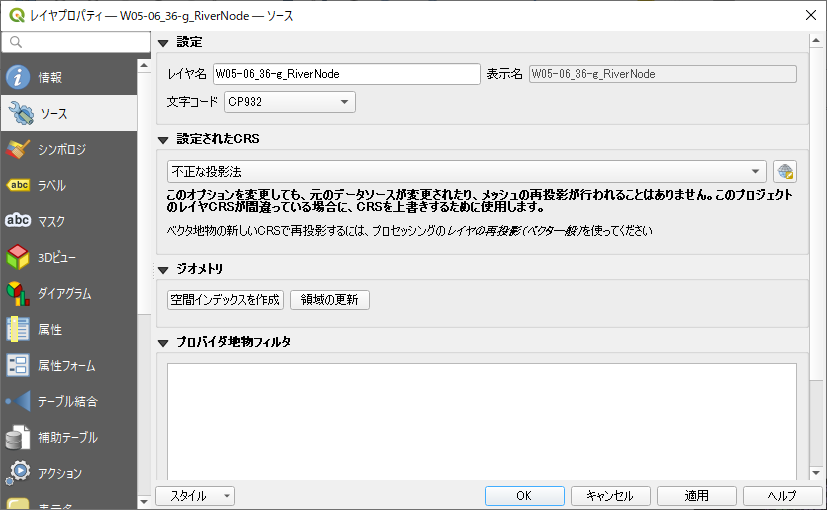Collapse the 設定 section
The image size is (827, 510).
[x=163, y=42]
